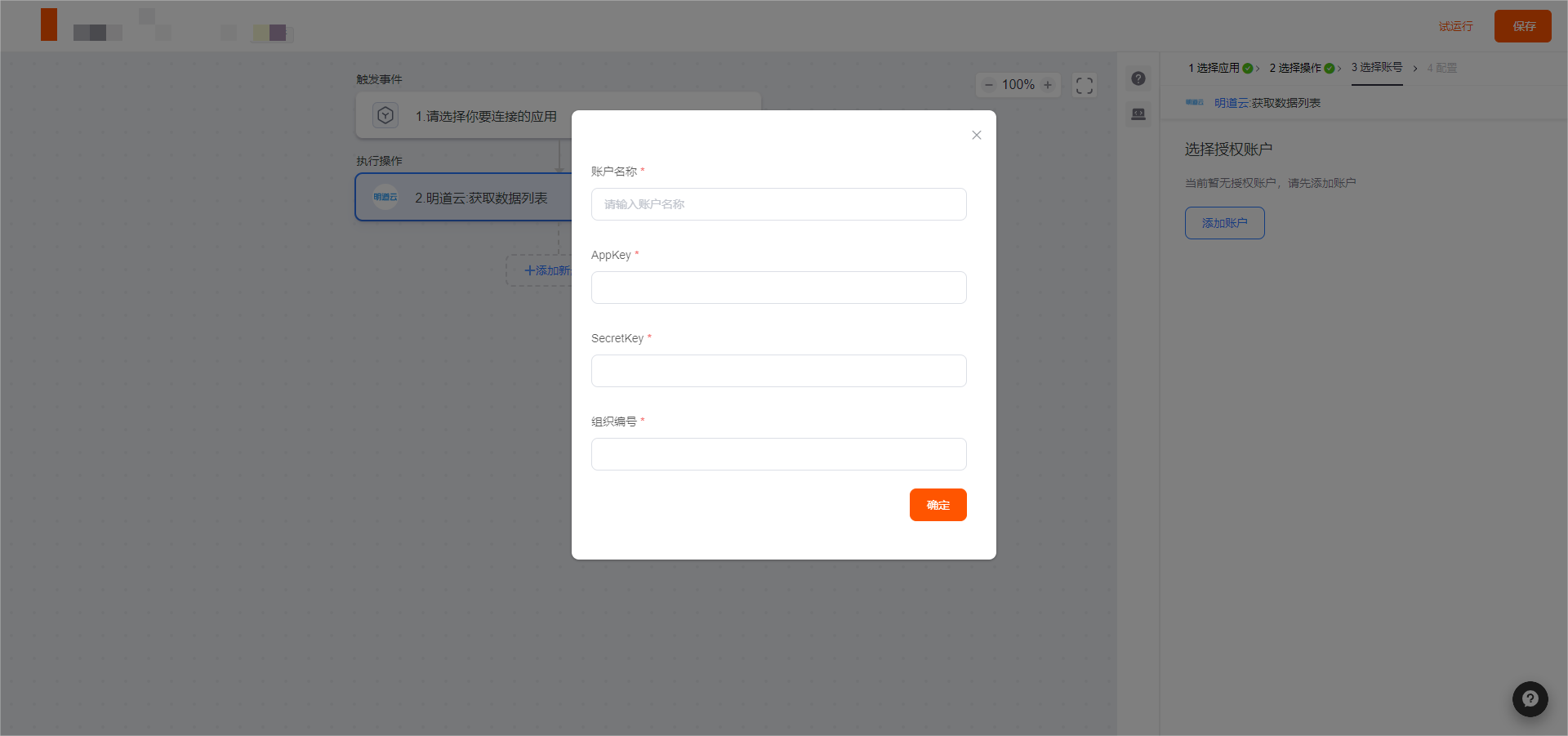The height and width of the screenshot is (736, 1568).
Task: Select the trigger node app hexagon icon
Action: 385,116
